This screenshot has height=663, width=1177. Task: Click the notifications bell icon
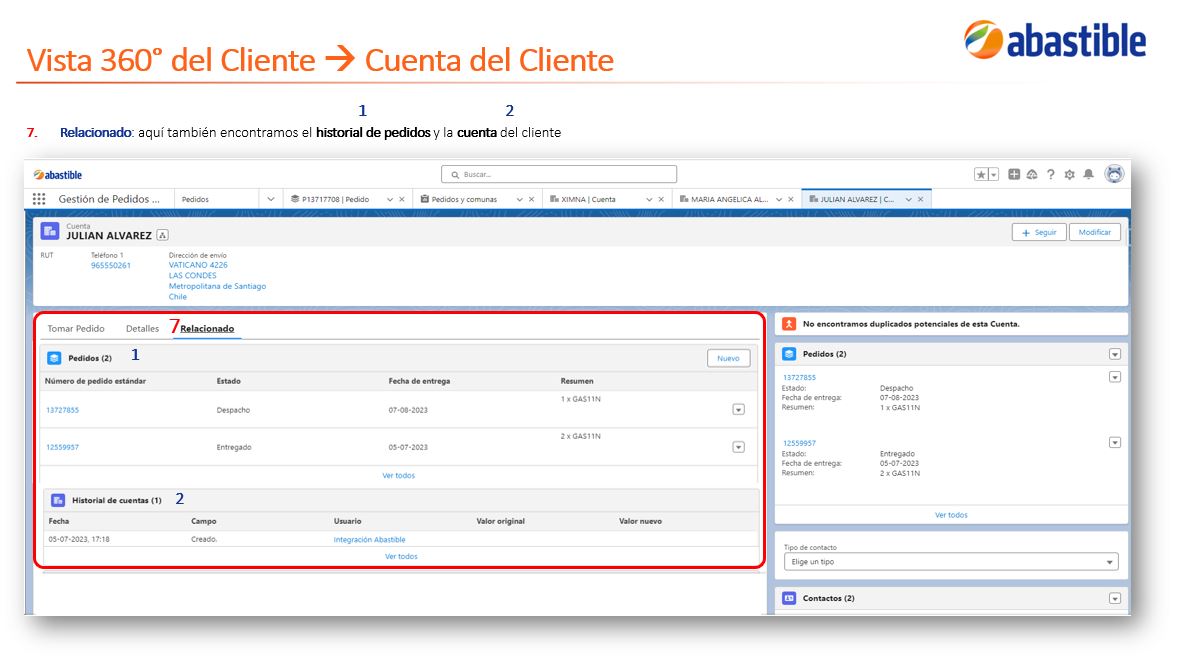(x=1088, y=174)
